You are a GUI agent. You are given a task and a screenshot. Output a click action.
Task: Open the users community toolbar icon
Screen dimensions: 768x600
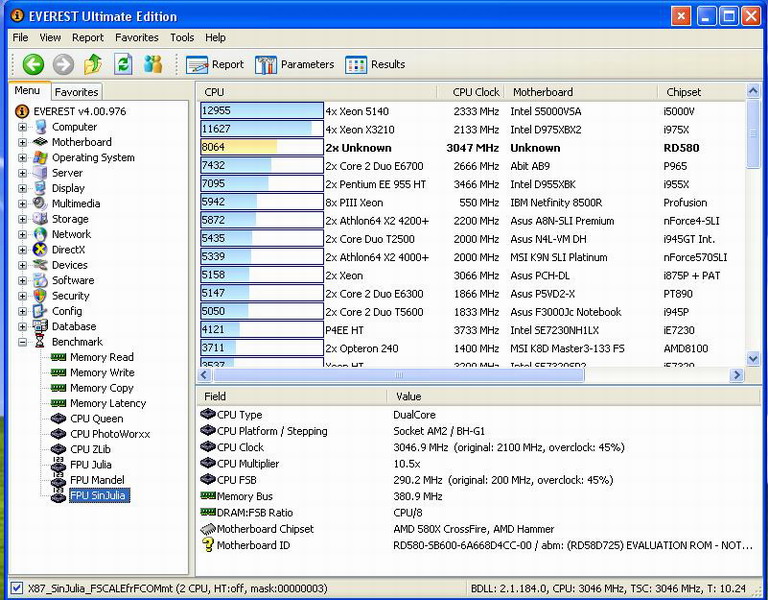click(153, 64)
